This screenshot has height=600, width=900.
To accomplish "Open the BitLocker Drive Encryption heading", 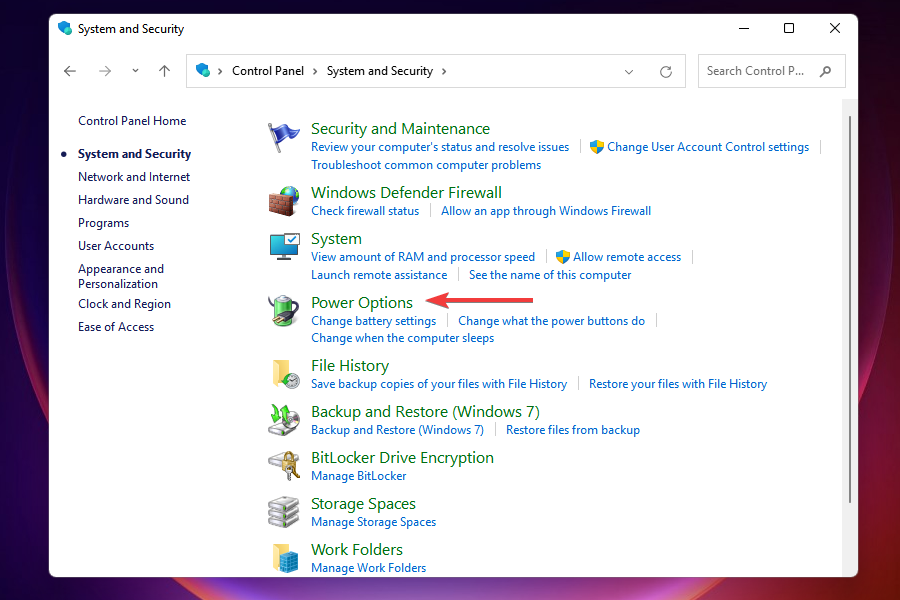I will point(402,458).
